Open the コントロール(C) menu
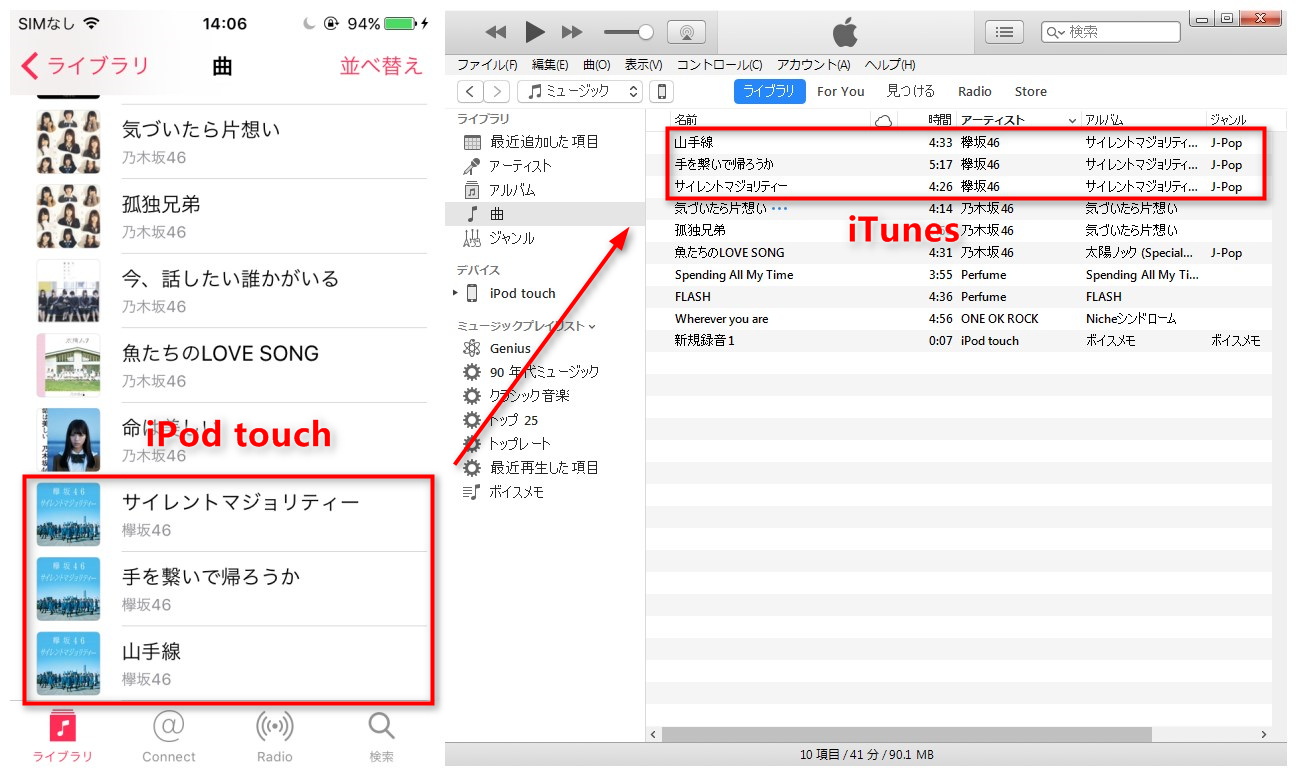 [x=719, y=65]
